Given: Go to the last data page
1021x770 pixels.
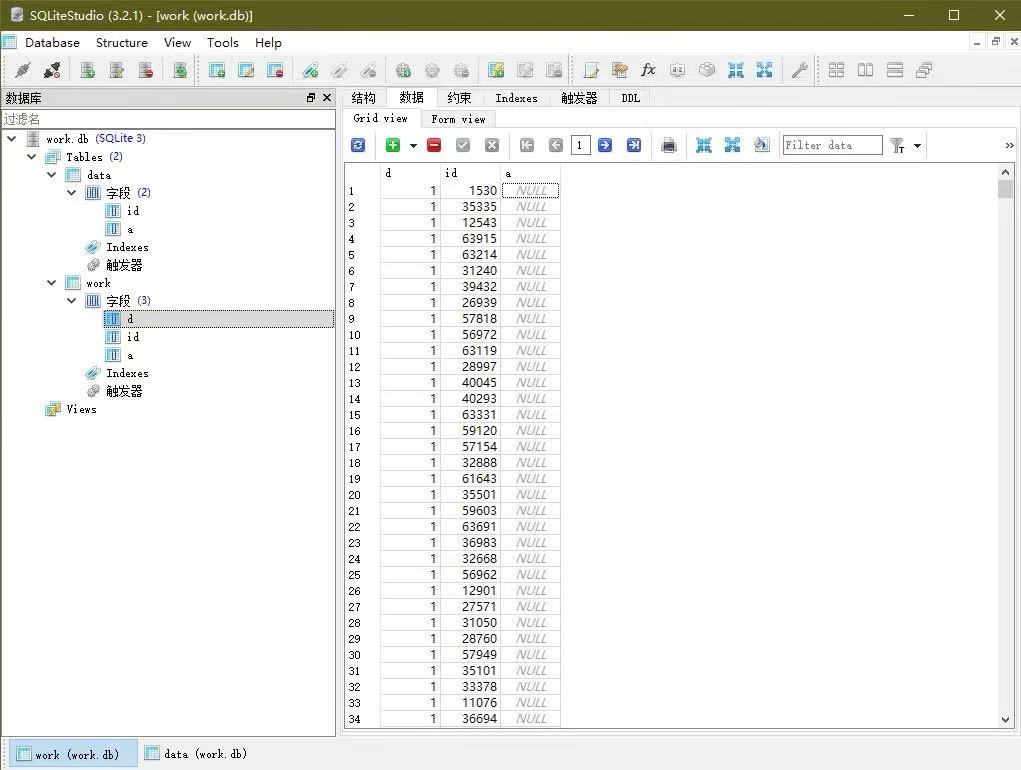Looking at the screenshot, I should [634, 145].
